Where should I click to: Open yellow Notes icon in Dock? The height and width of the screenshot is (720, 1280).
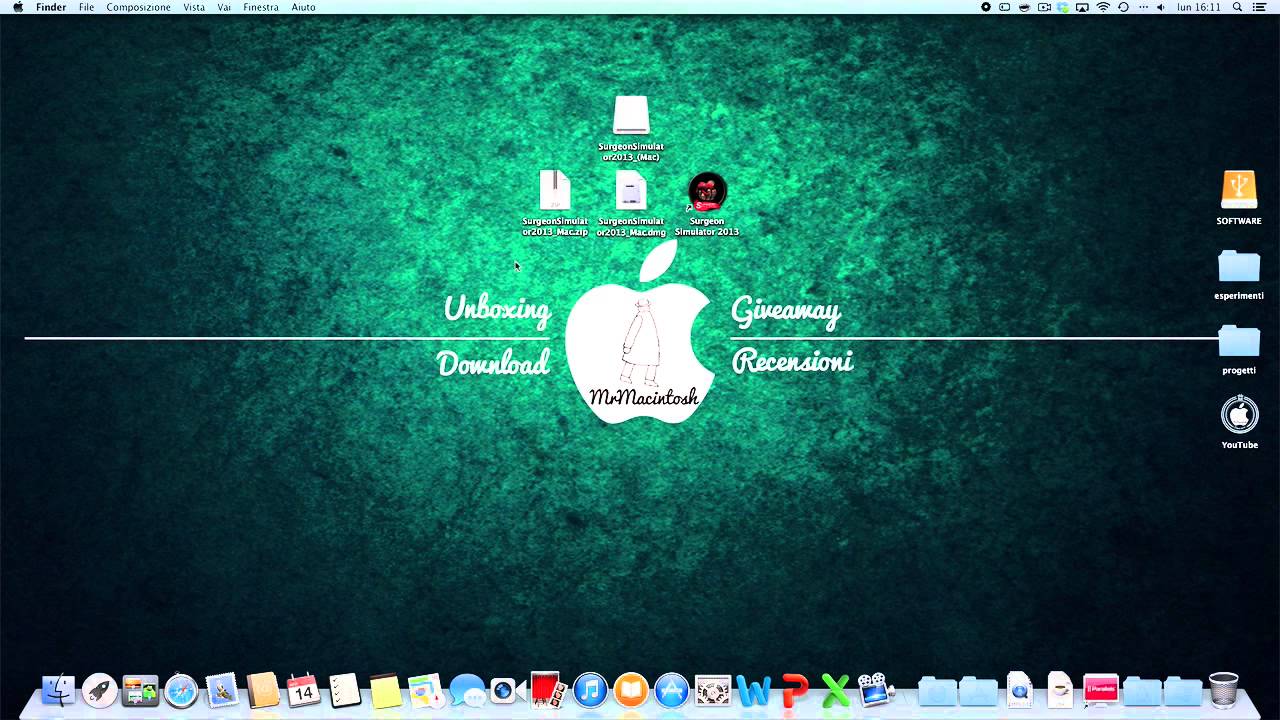pos(385,690)
